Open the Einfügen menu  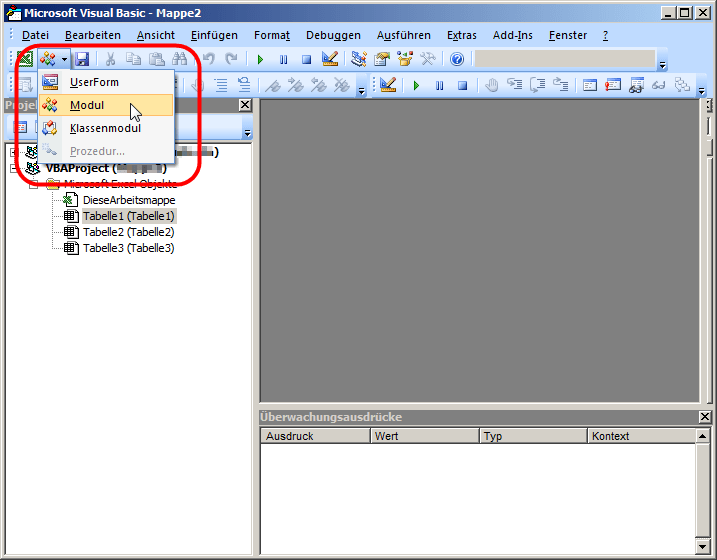click(x=214, y=35)
